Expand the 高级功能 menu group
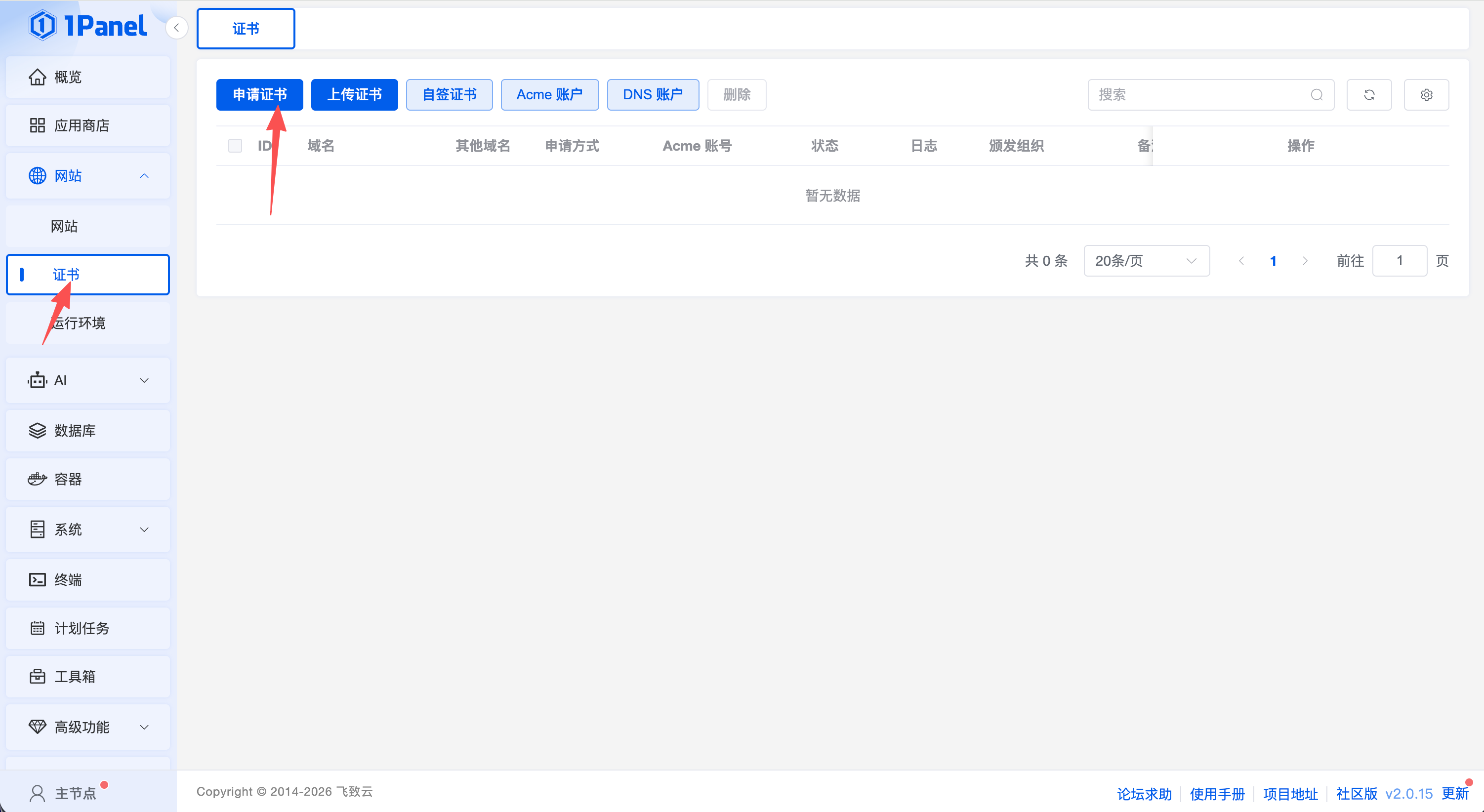This screenshot has width=1484, height=812. [87, 727]
